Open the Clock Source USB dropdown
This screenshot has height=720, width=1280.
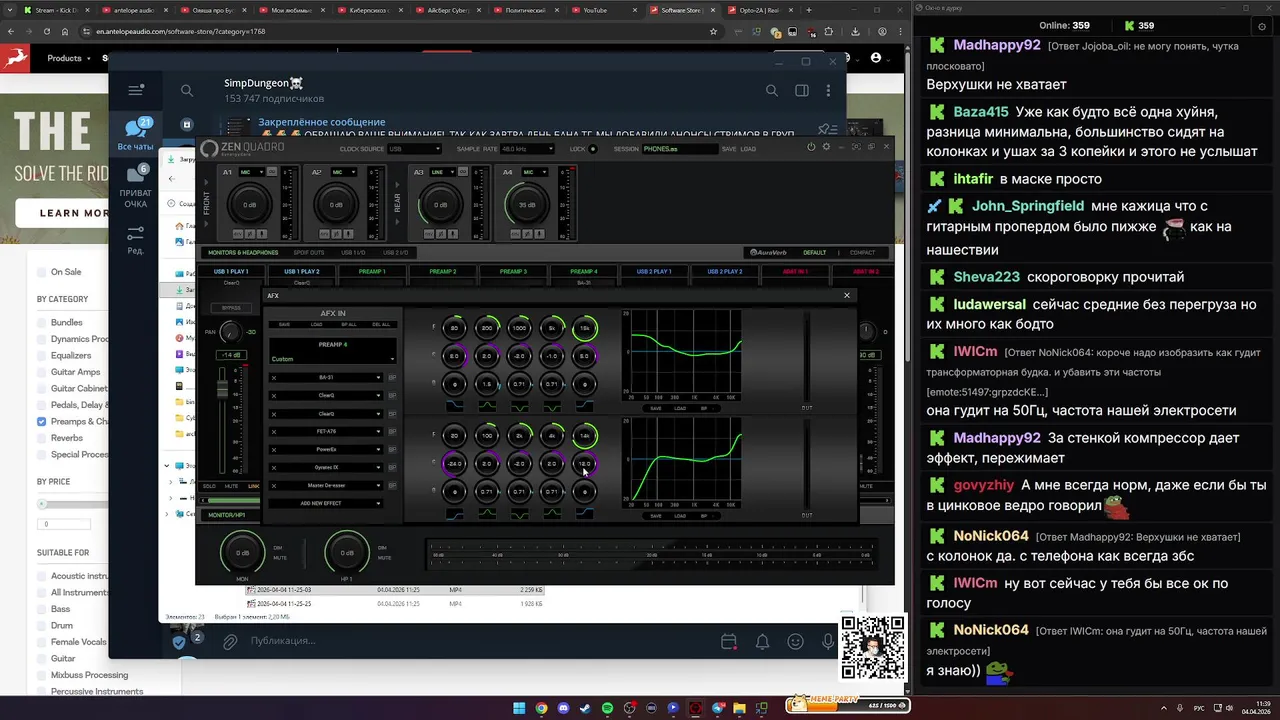coord(414,149)
